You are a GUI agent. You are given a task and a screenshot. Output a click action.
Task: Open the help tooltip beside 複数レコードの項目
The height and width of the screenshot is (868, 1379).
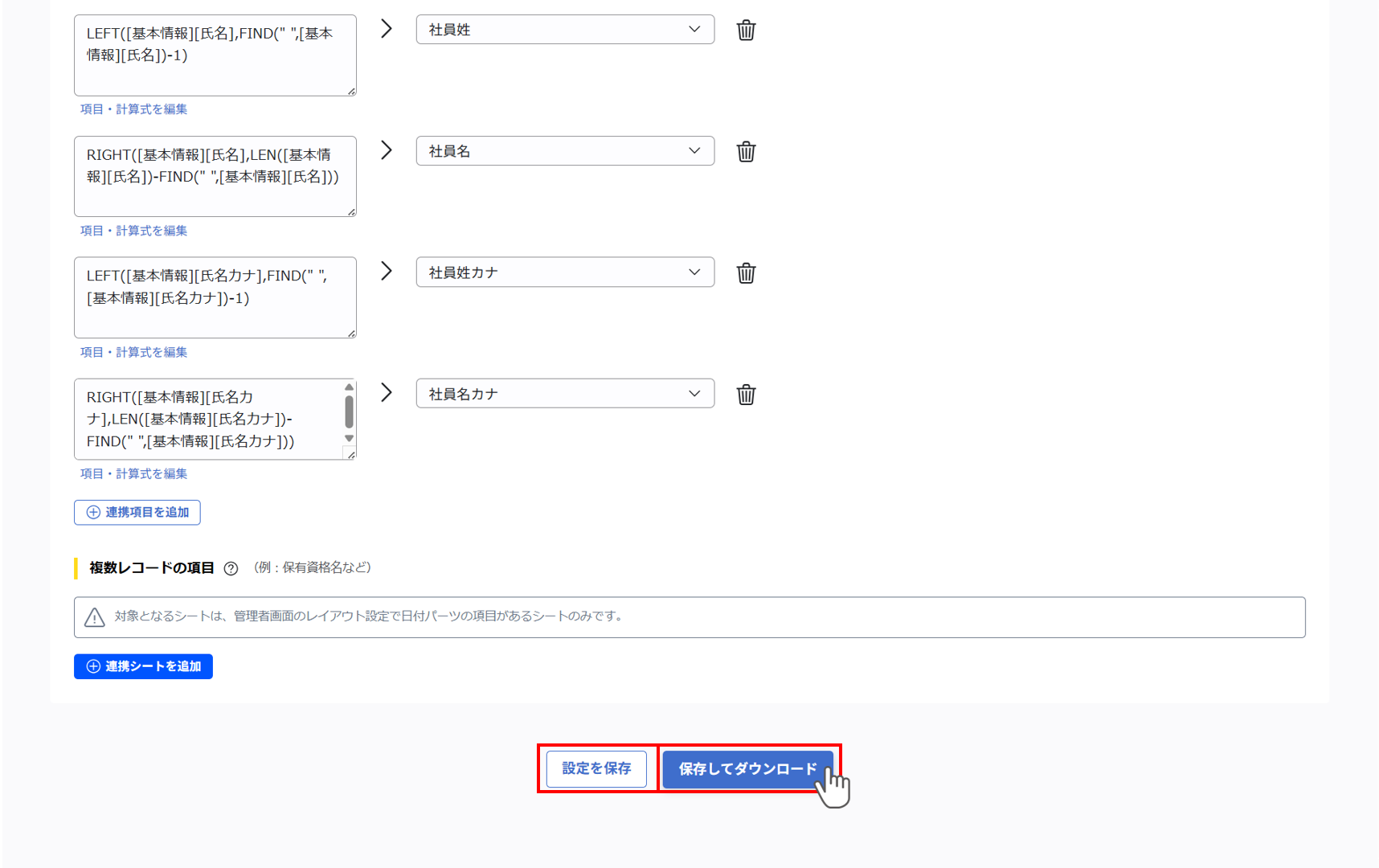pos(231,568)
